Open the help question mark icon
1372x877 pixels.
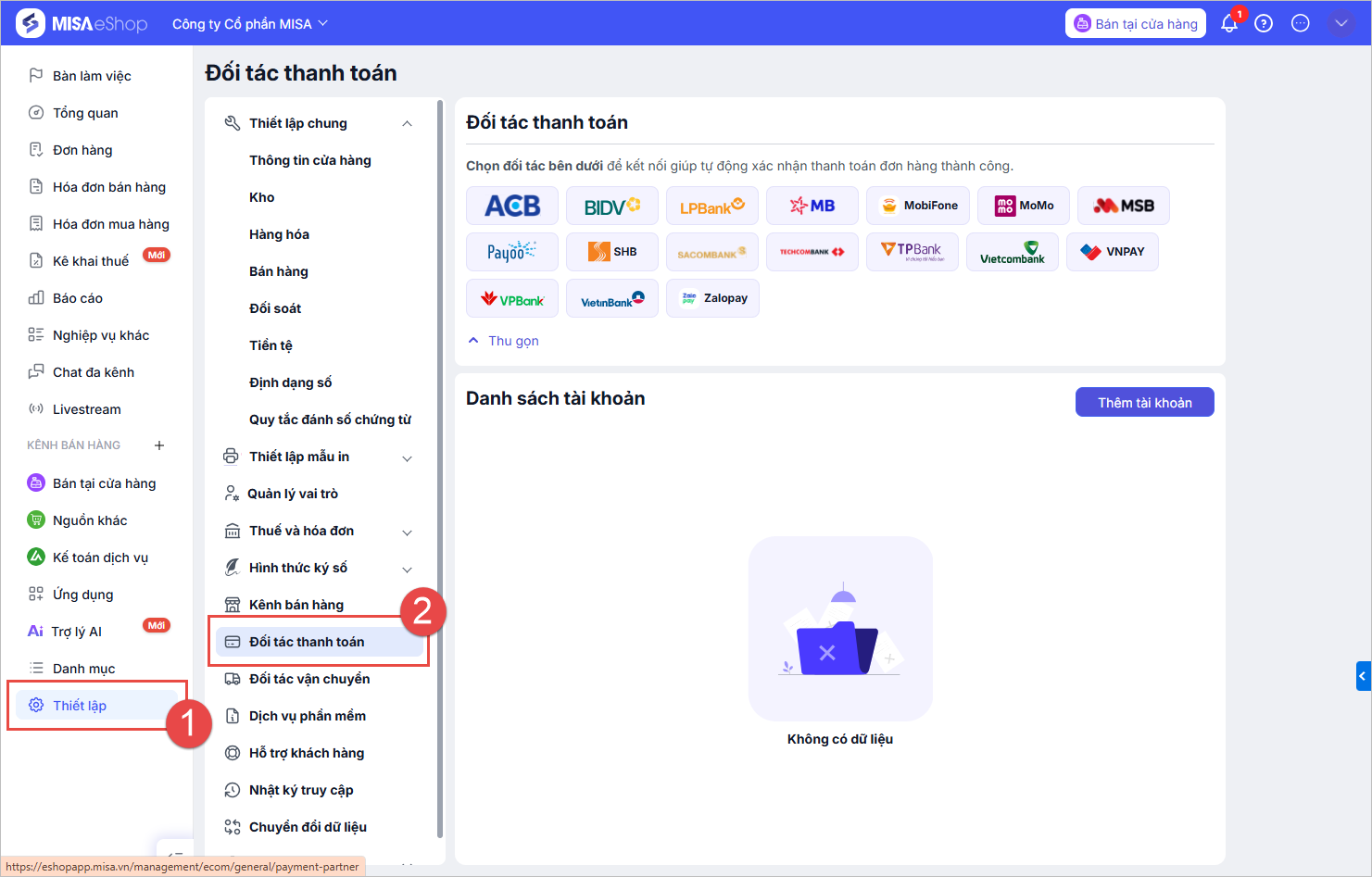[1264, 23]
